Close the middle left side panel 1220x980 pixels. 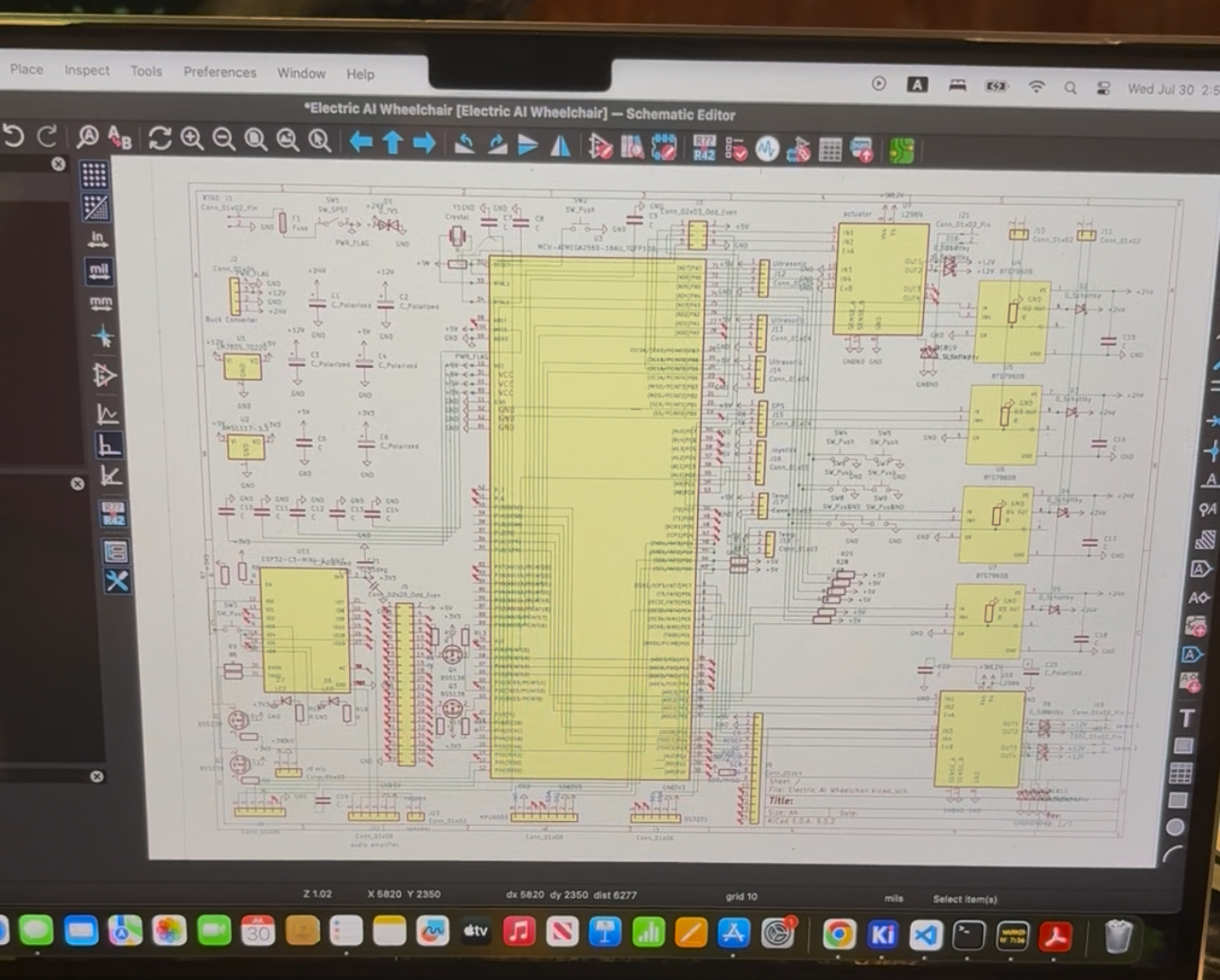click(78, 483)
